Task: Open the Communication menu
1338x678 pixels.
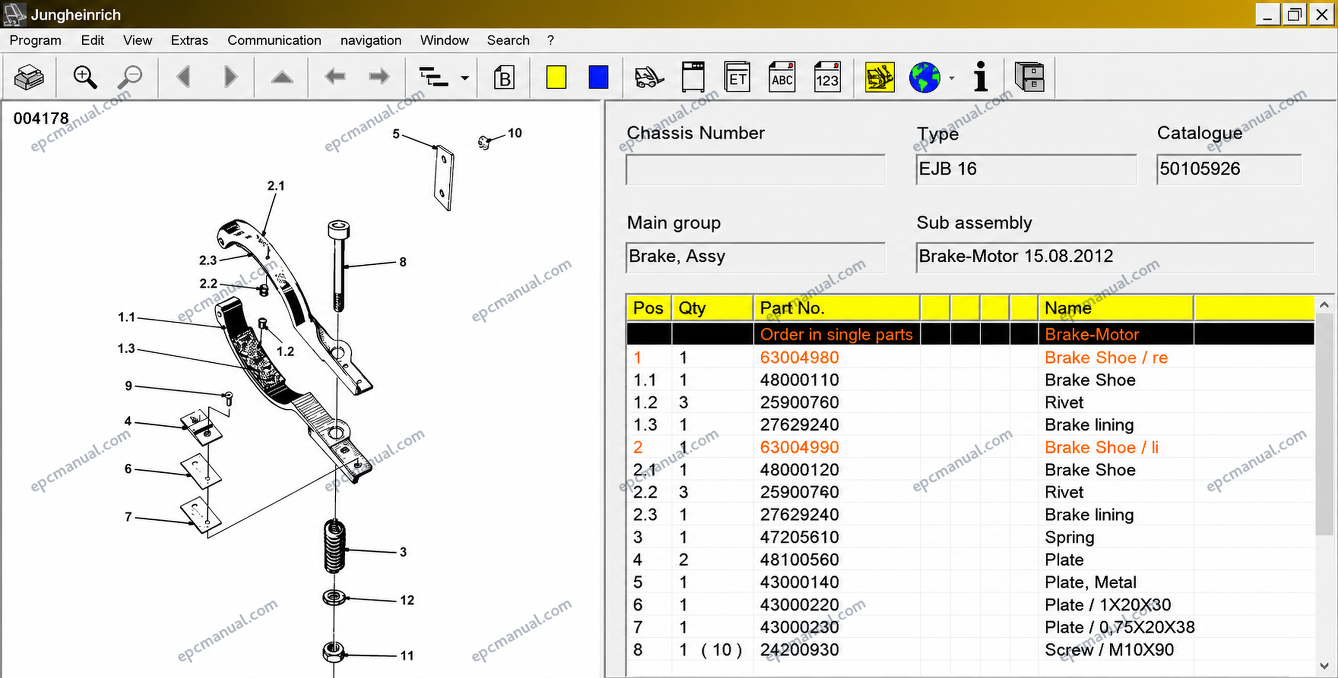Action: [275, 40]
